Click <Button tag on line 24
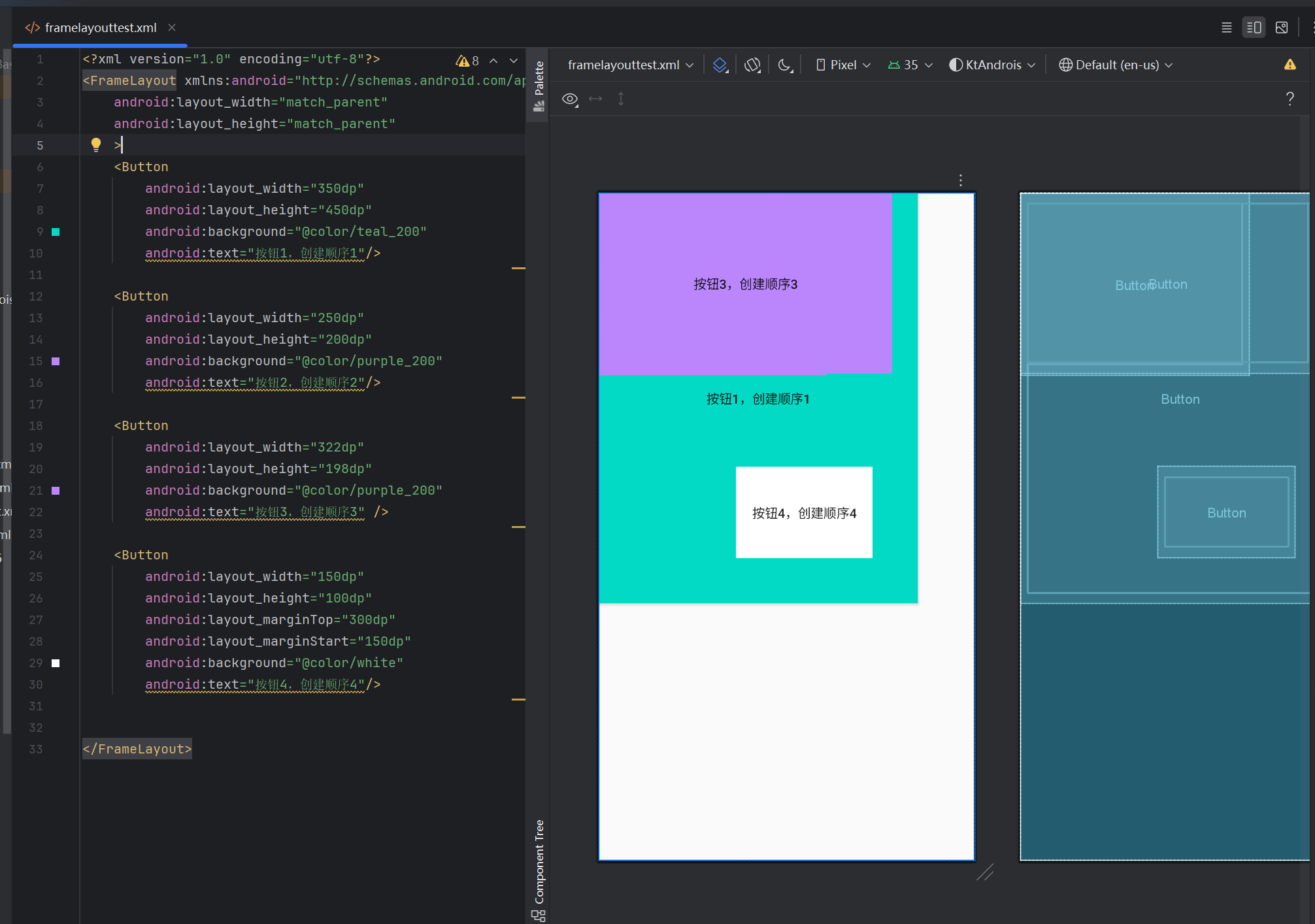 141,555
